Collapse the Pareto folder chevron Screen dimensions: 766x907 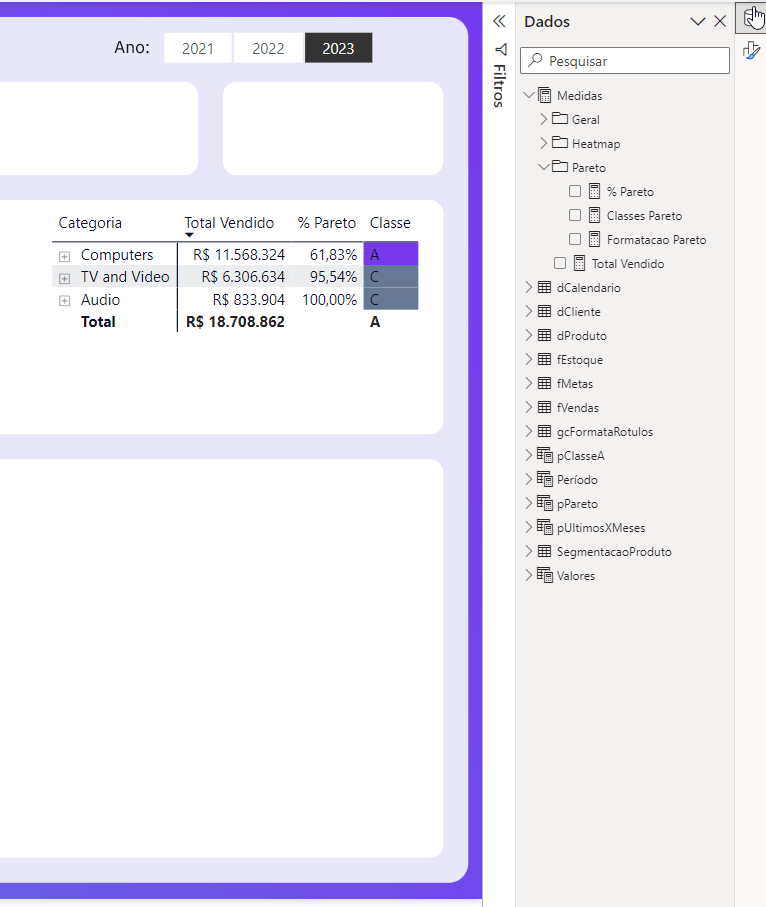pyautogui.click(x=544, y=167)
